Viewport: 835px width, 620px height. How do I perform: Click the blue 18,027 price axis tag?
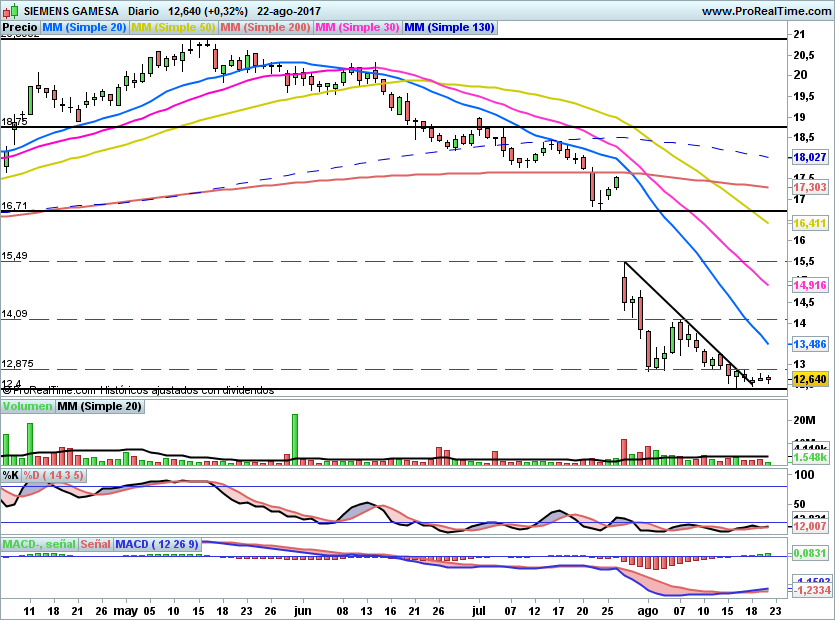811,157
